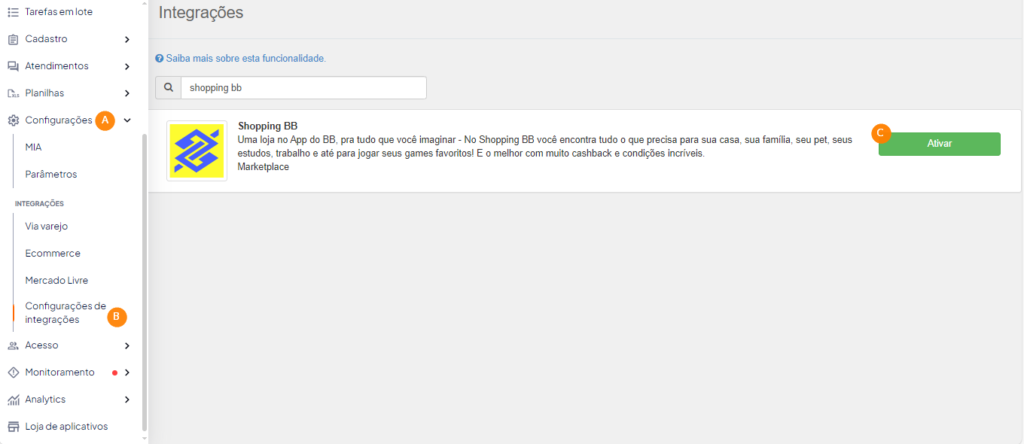This screenshot has width=1024, height=444.
Task: Expand the Planilhas menu chevron
Action: coord(127,93)
